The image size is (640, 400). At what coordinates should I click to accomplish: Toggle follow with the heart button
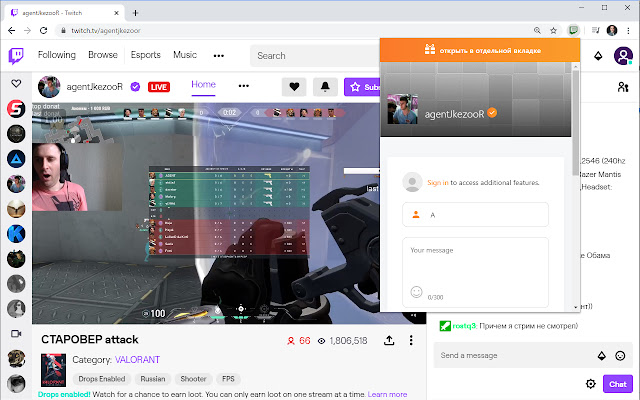294,87
